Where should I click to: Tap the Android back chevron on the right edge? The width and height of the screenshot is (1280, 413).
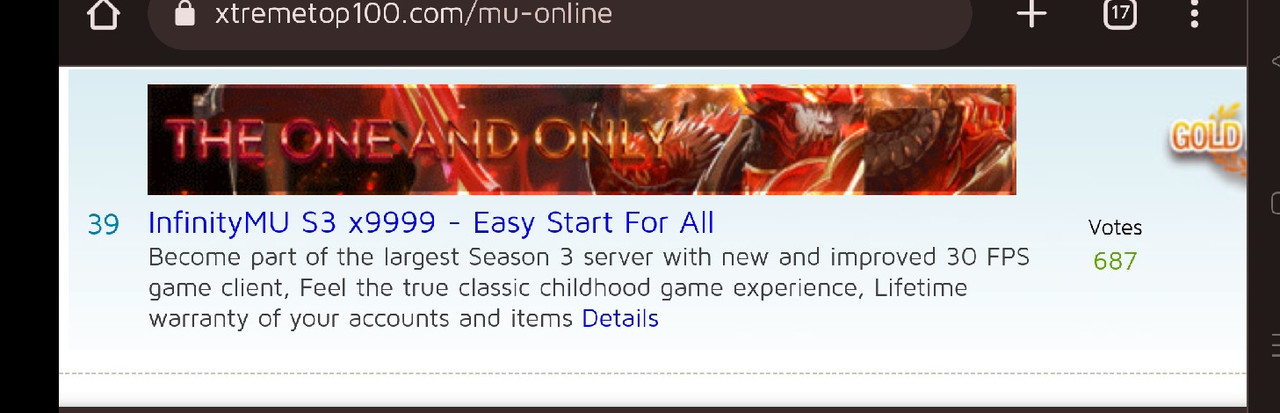click(x=1275, y=62)
